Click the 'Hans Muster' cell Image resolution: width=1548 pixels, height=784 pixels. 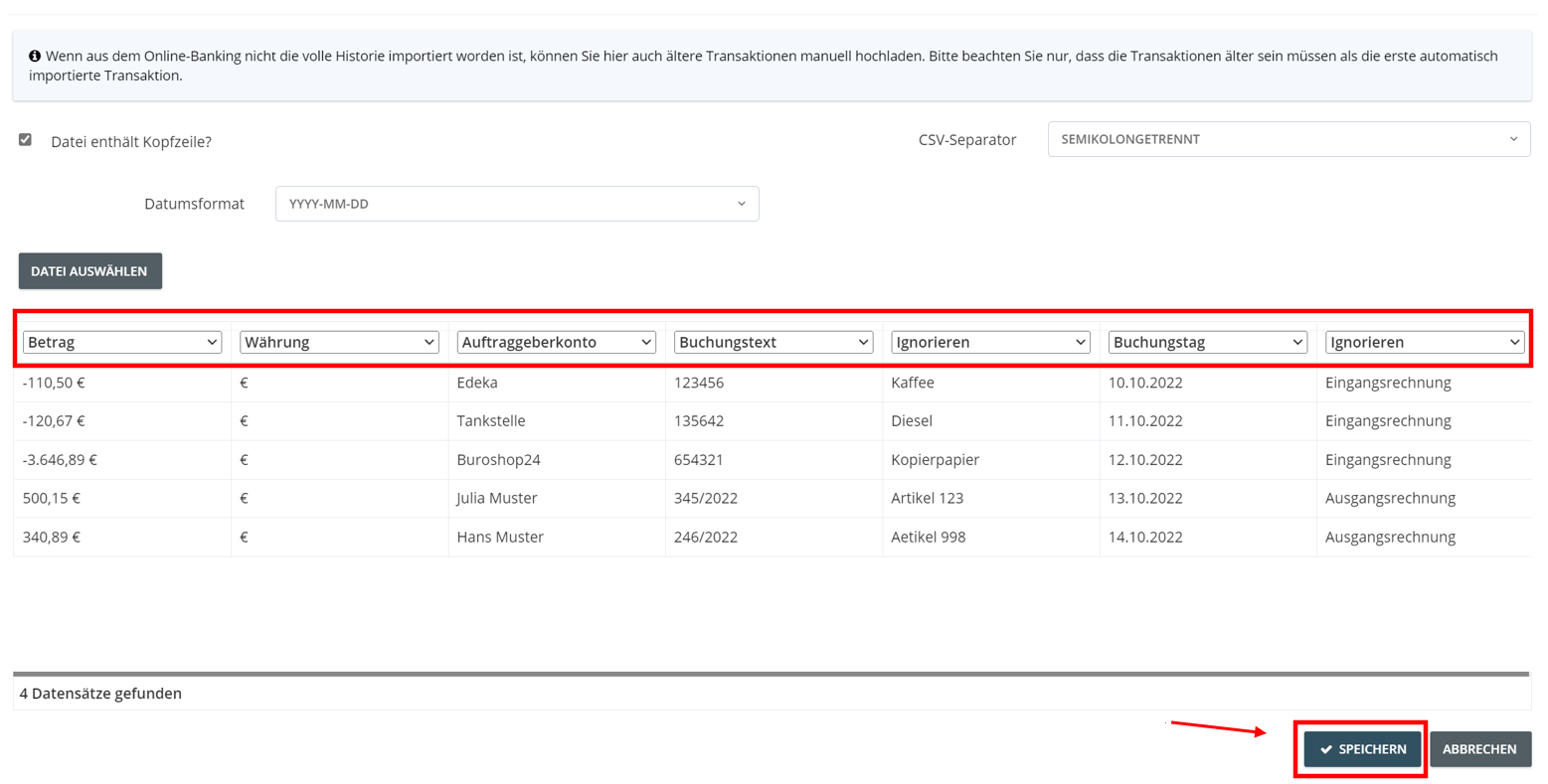point(557,537)
